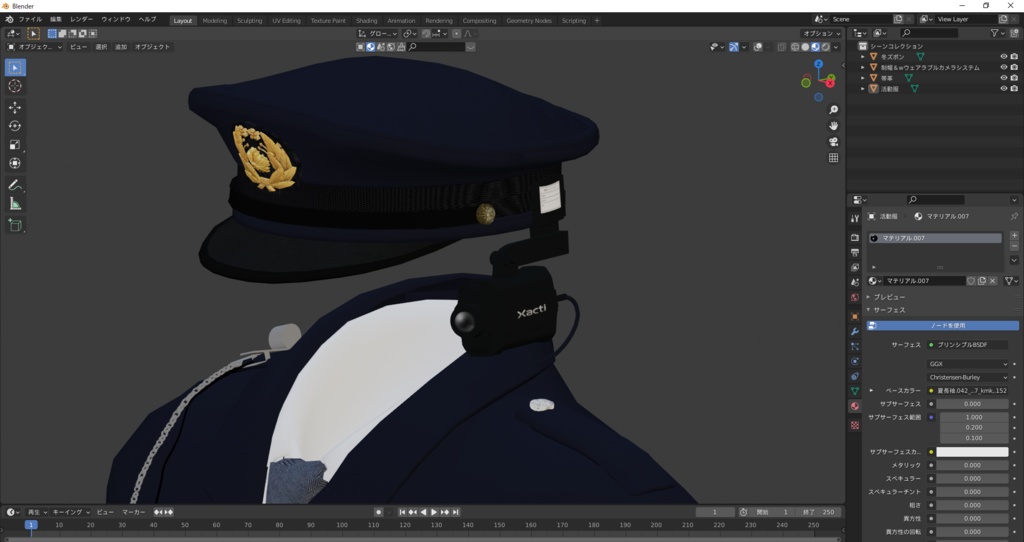Open Modifiers wrench tab
This screenshot has width=1024, height=542.
point(855,332)
